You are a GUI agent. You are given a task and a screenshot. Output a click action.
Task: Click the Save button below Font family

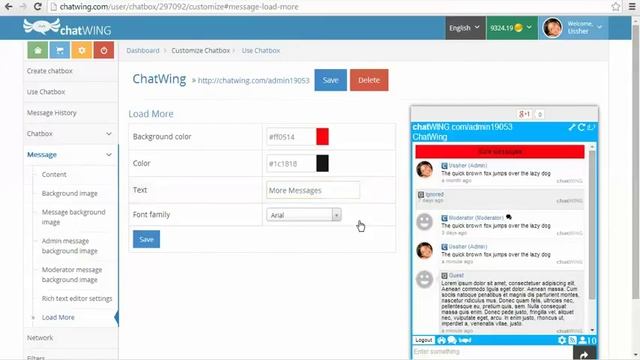[x=147, y=239]
